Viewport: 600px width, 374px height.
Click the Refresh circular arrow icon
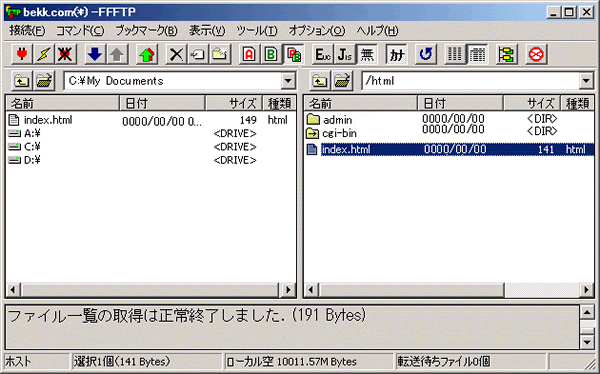(426, 54)
